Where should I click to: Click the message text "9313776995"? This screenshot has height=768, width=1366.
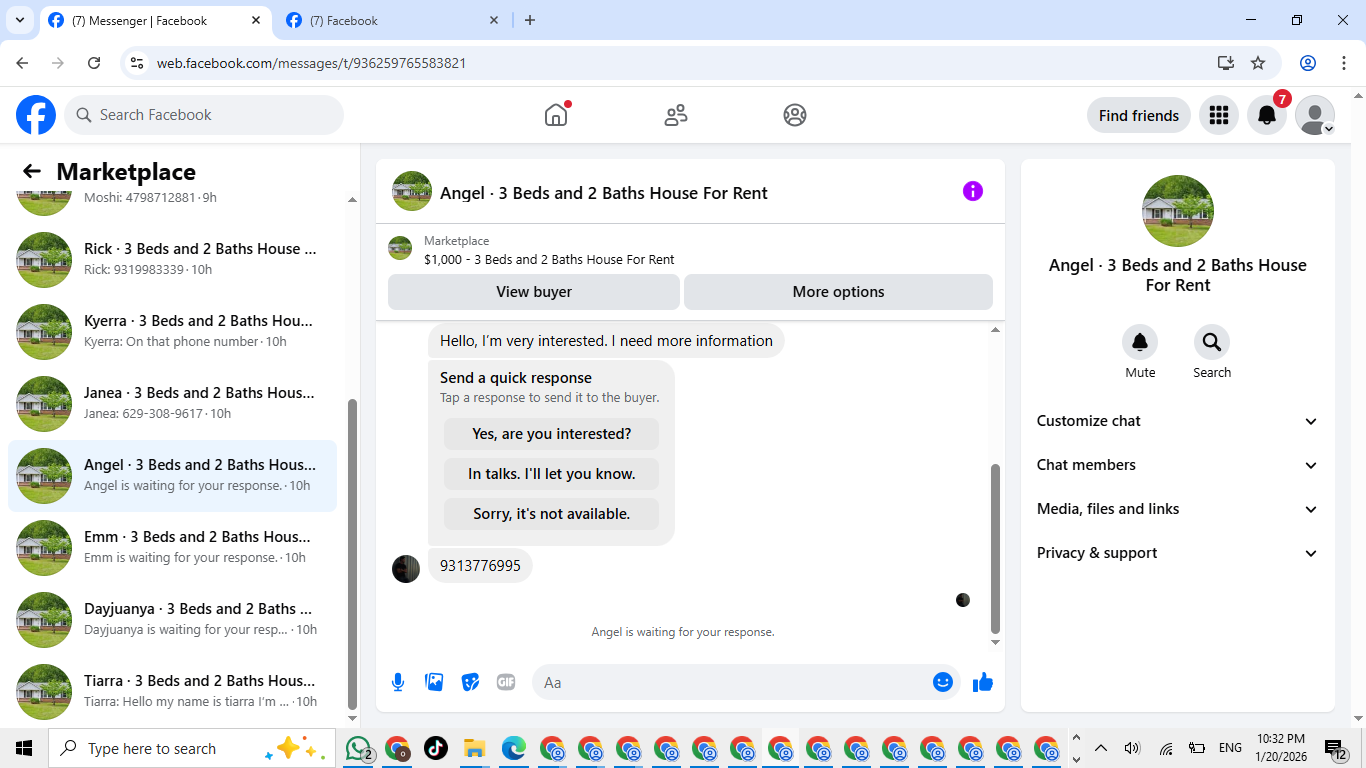tap(480, 566)
